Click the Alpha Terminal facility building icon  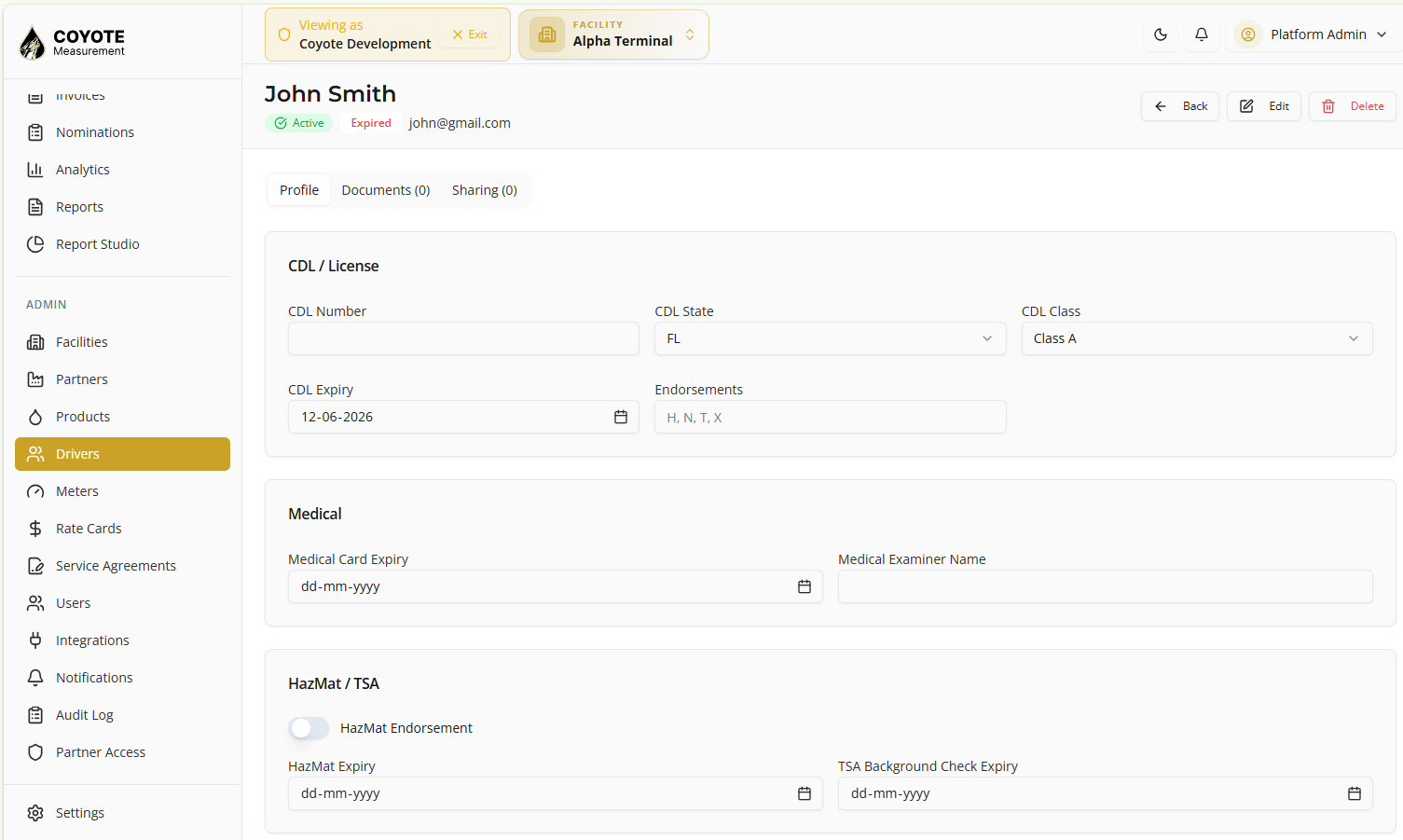tap(547, 34)
